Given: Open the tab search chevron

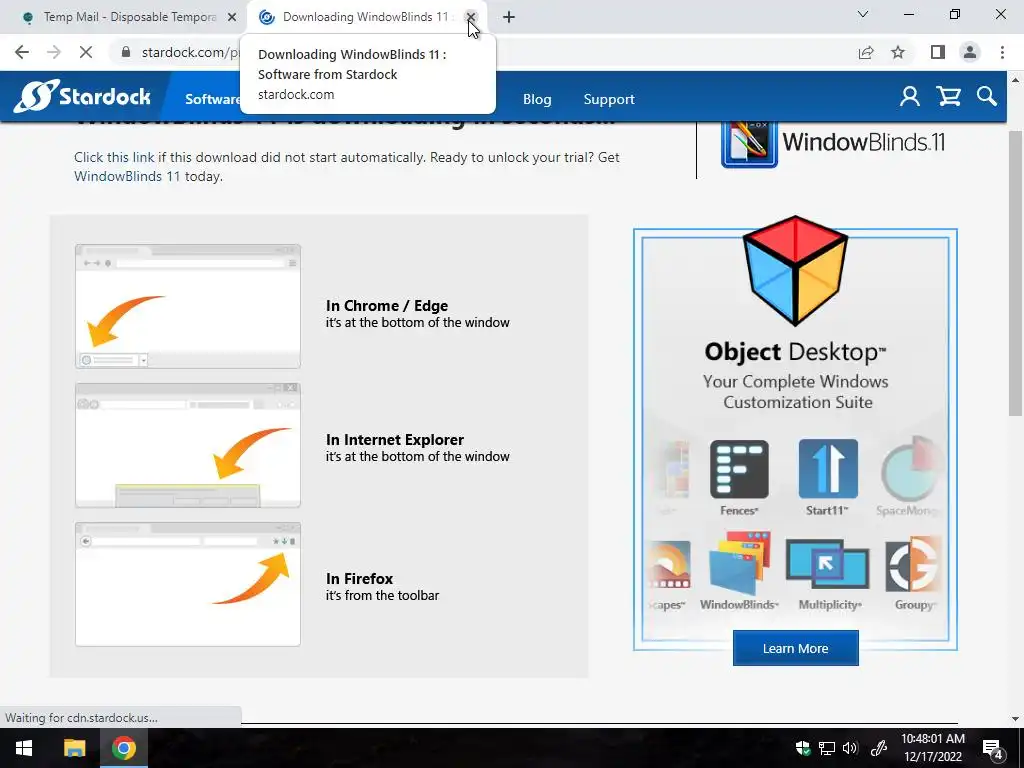Looking at the screenshot, I should 863,14.
